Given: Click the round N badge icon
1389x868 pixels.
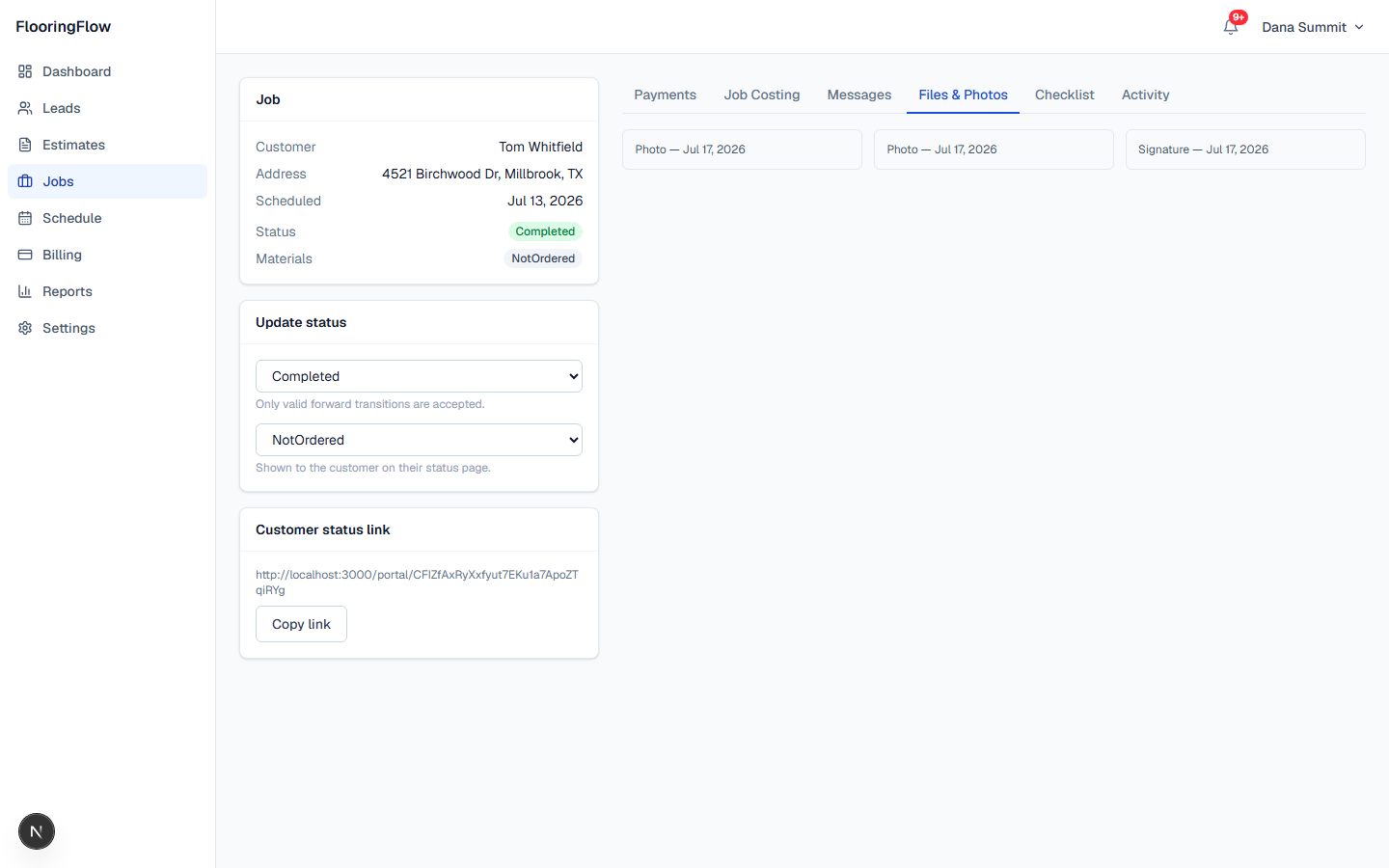Looking at the screenshot, I should coord(37,831).
